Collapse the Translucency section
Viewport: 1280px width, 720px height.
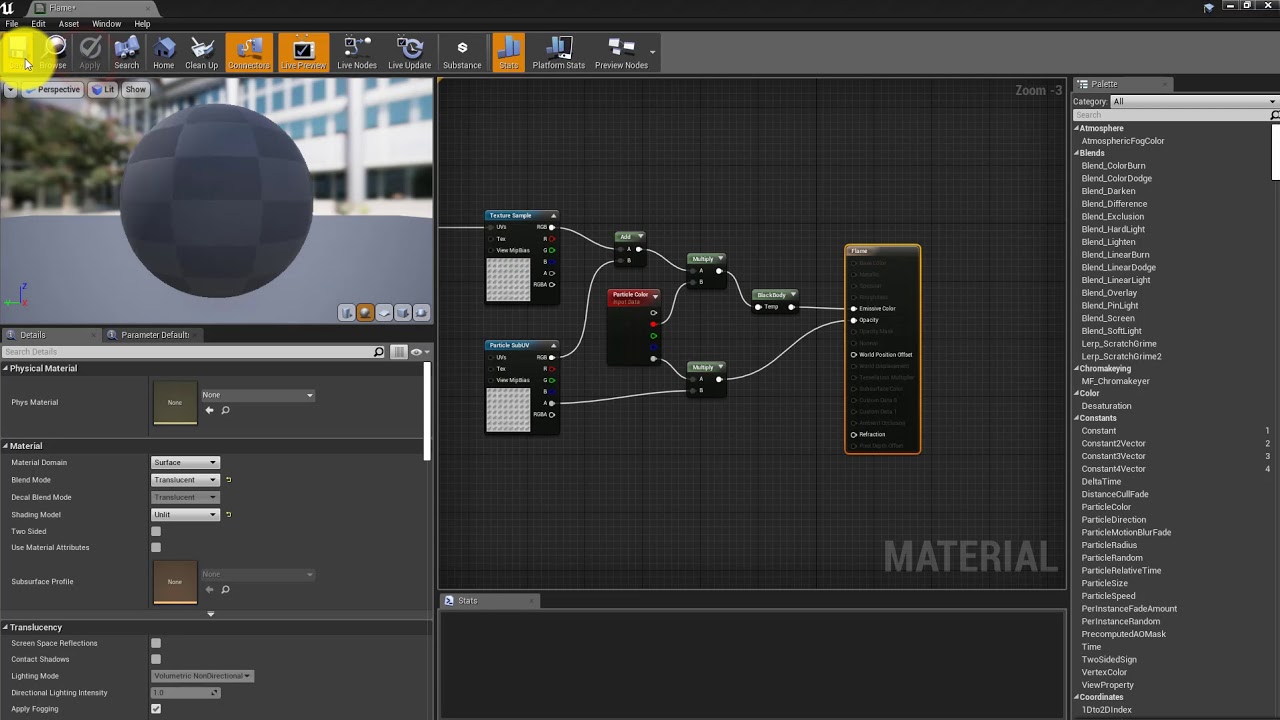[x=5, y=627]
